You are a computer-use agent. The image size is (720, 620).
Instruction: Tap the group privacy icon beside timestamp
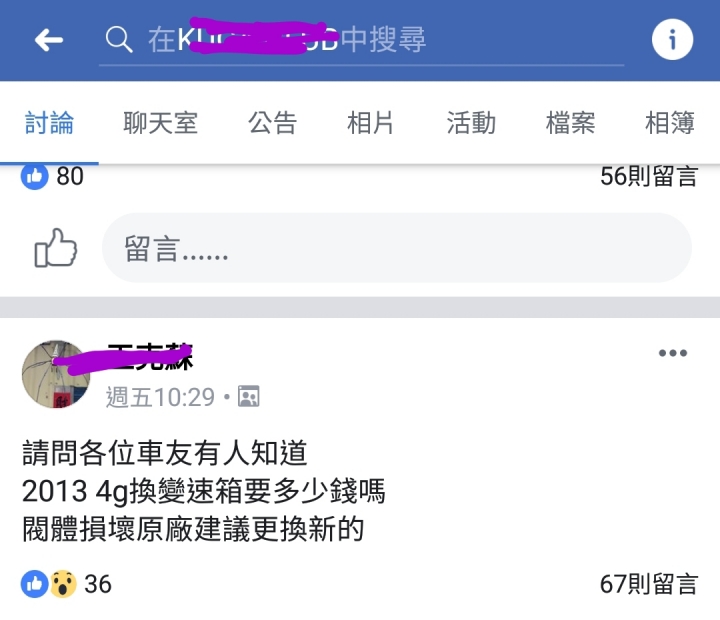[x=248, y=396]
